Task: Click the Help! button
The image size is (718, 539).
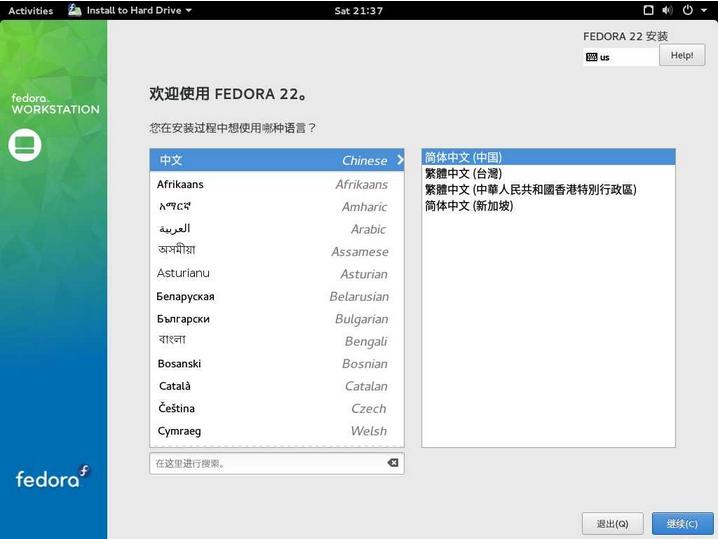Action: pyautogui.click(x=682, y=55)
